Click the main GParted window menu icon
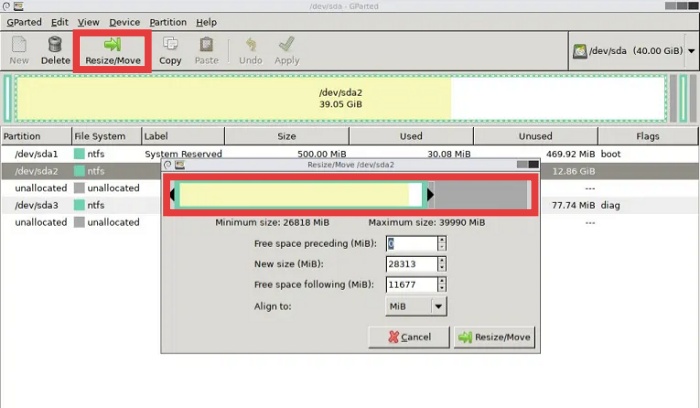 (18, 6)
